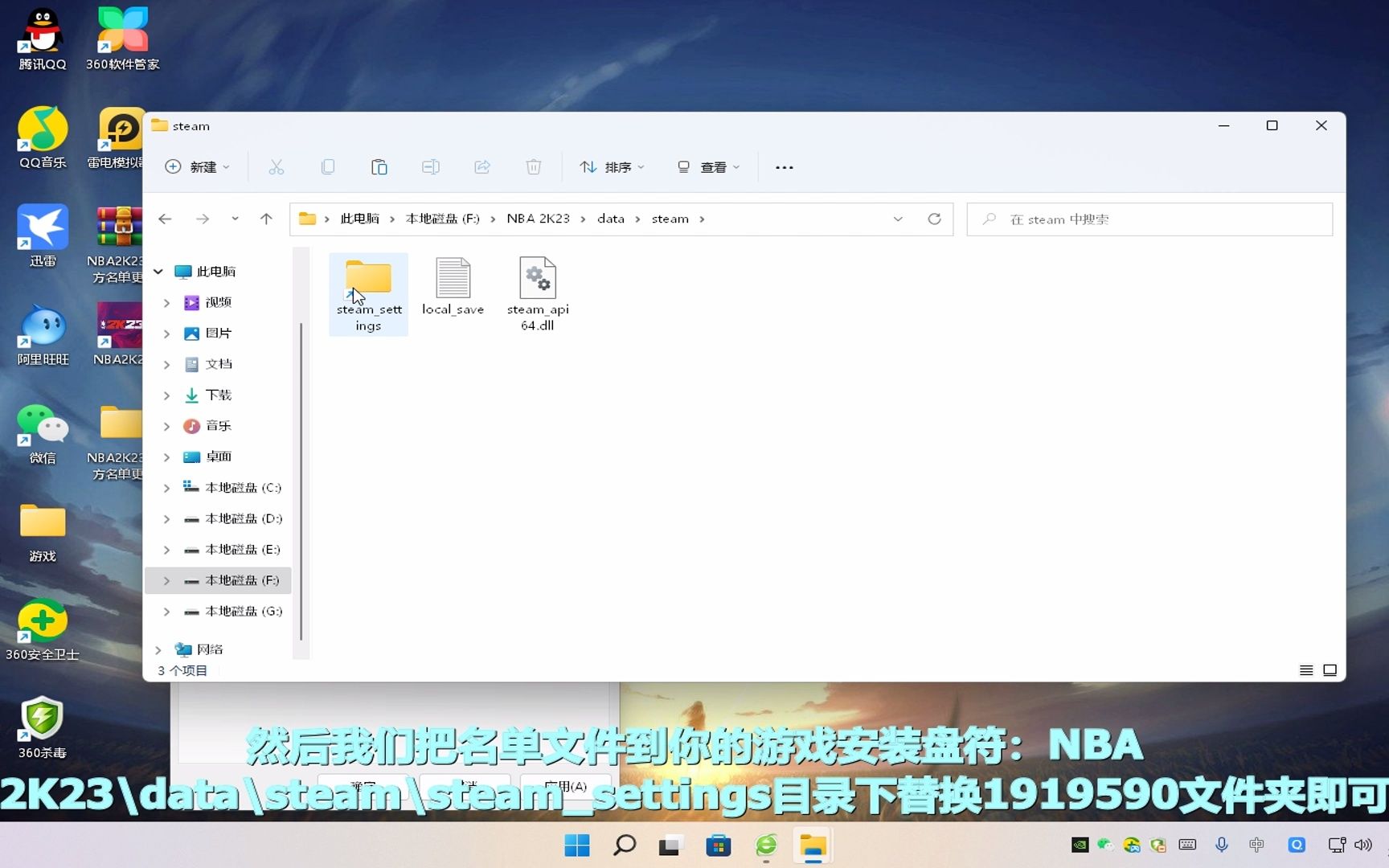Go up one folder level arrow
Viewport: 1389px width, 868px height.
point(266,219)
